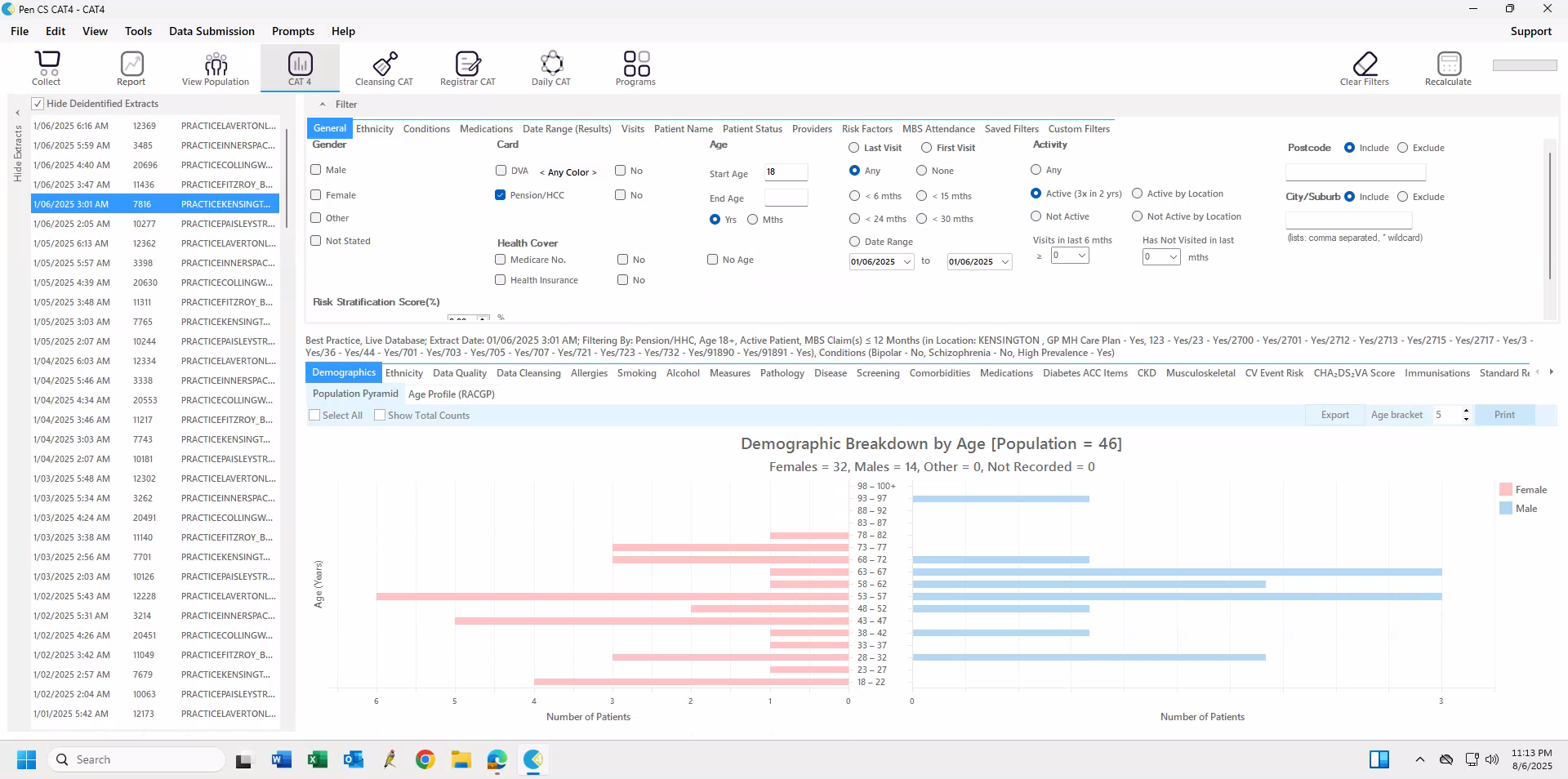Expand the Visits in last 6 mths dropdown
The height and width of the screenshot is (779, 1568).
[x=1081, y=256]
